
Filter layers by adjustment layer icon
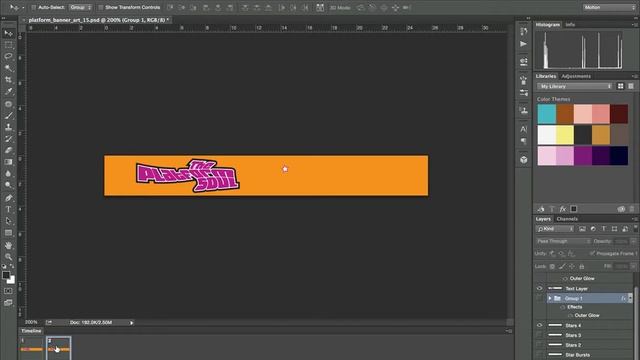pos(593,229)
